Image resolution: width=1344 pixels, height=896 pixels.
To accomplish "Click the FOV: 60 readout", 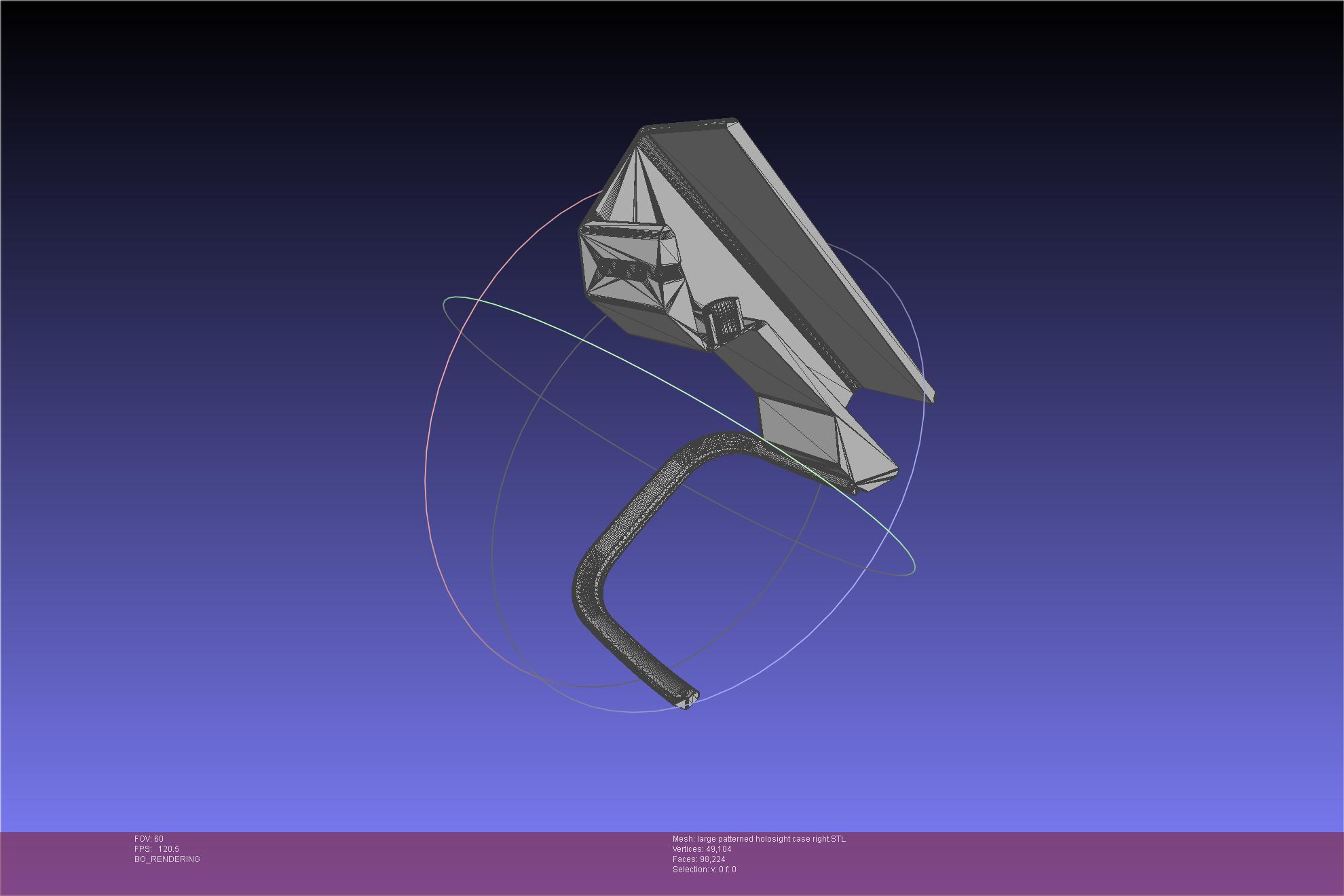I will click(x=149, y=839).
